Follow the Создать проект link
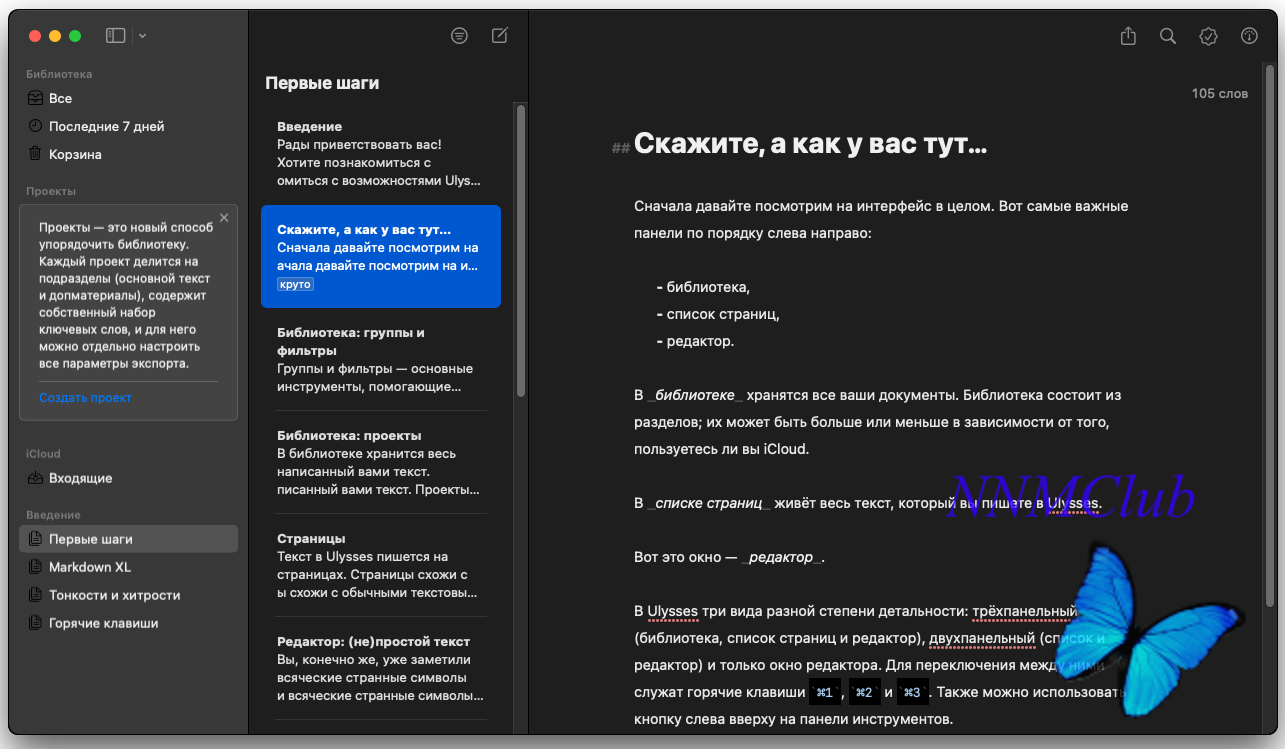 pyautogui.click(x=86, y=398)
